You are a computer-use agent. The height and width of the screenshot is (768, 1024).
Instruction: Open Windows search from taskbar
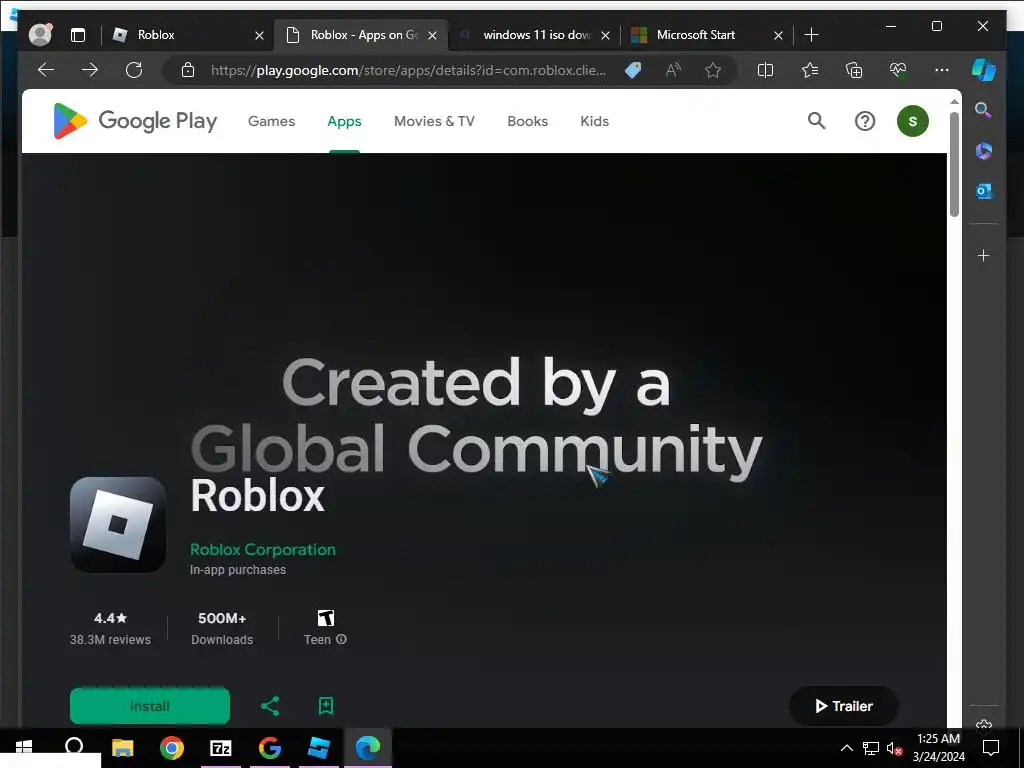tap(74, 746)
